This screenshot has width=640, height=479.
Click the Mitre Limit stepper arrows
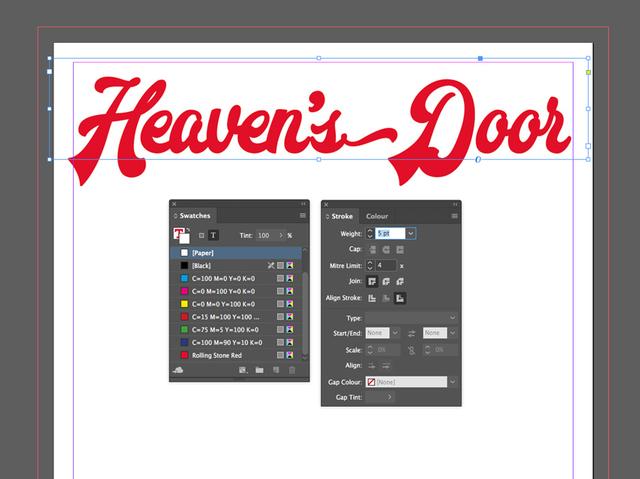370,266
